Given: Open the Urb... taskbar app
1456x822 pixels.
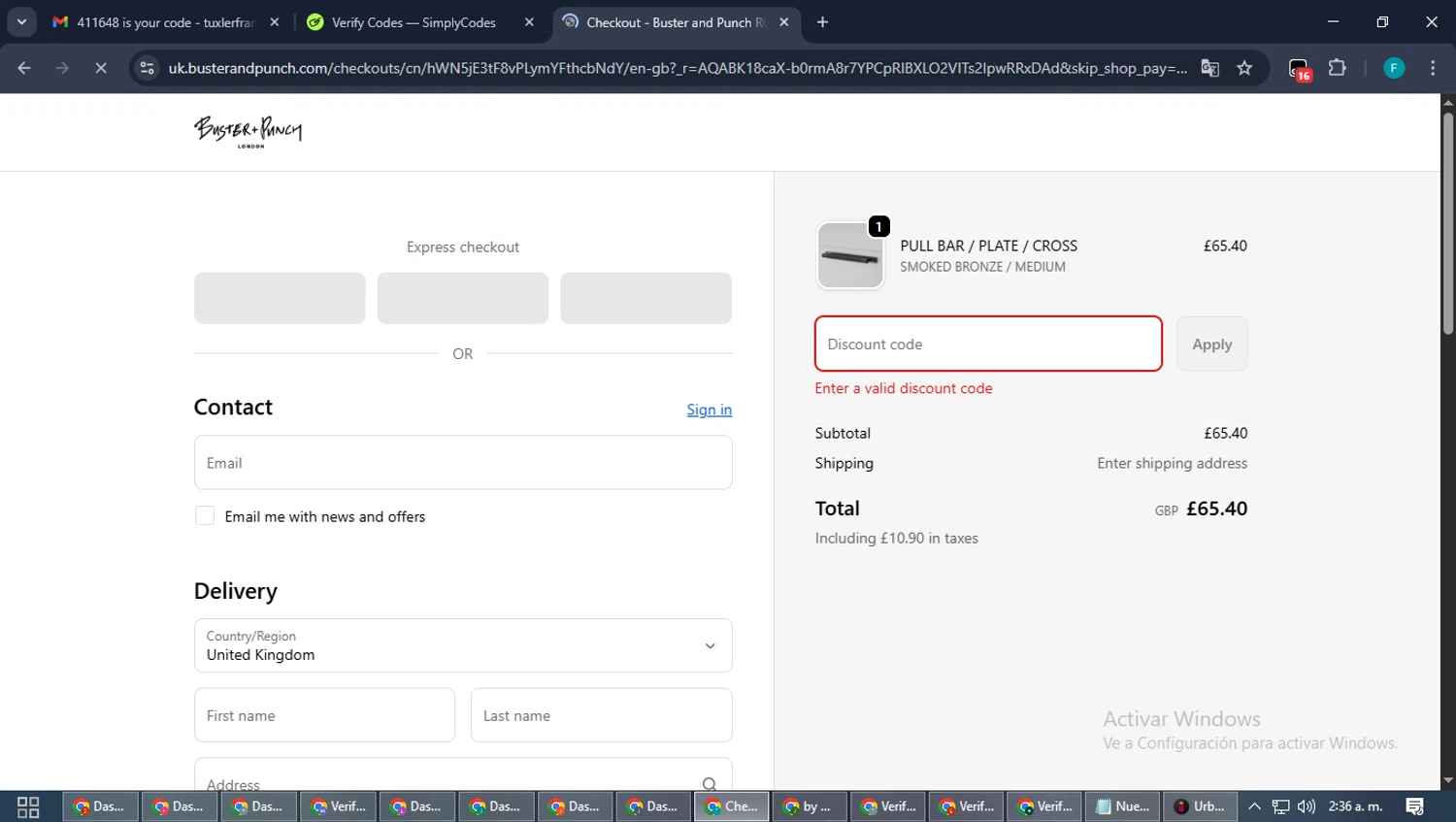Looking at the screenshot, I should [x=1201, y=806].
